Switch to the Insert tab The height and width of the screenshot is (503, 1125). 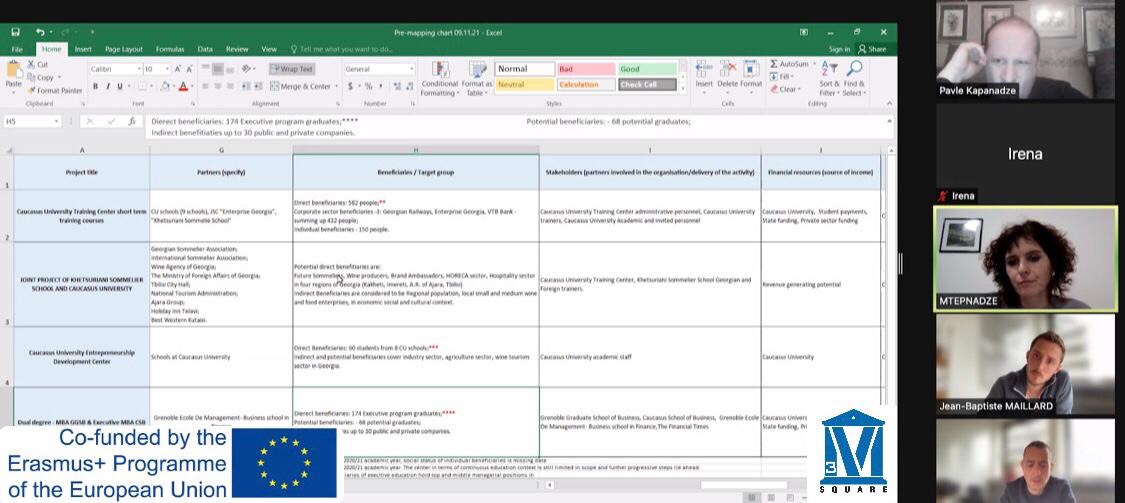tap(83, 50)
